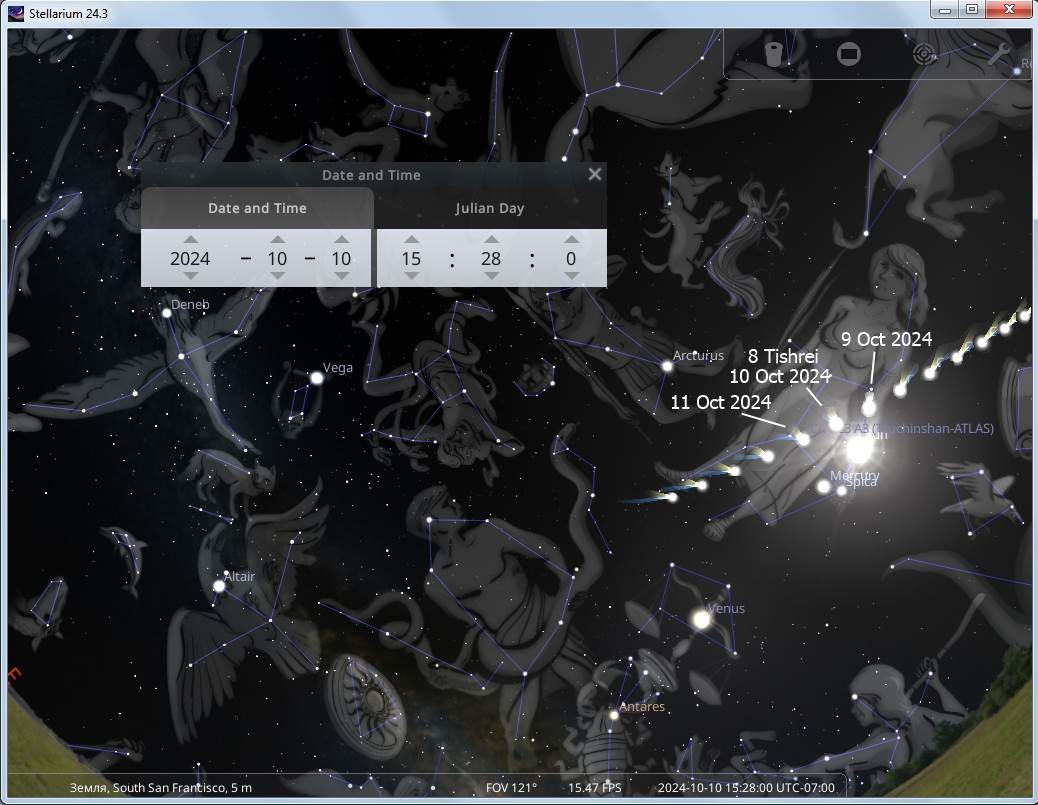
Task: Click the Telrad sight circles icon
Action: pos(925,54)
